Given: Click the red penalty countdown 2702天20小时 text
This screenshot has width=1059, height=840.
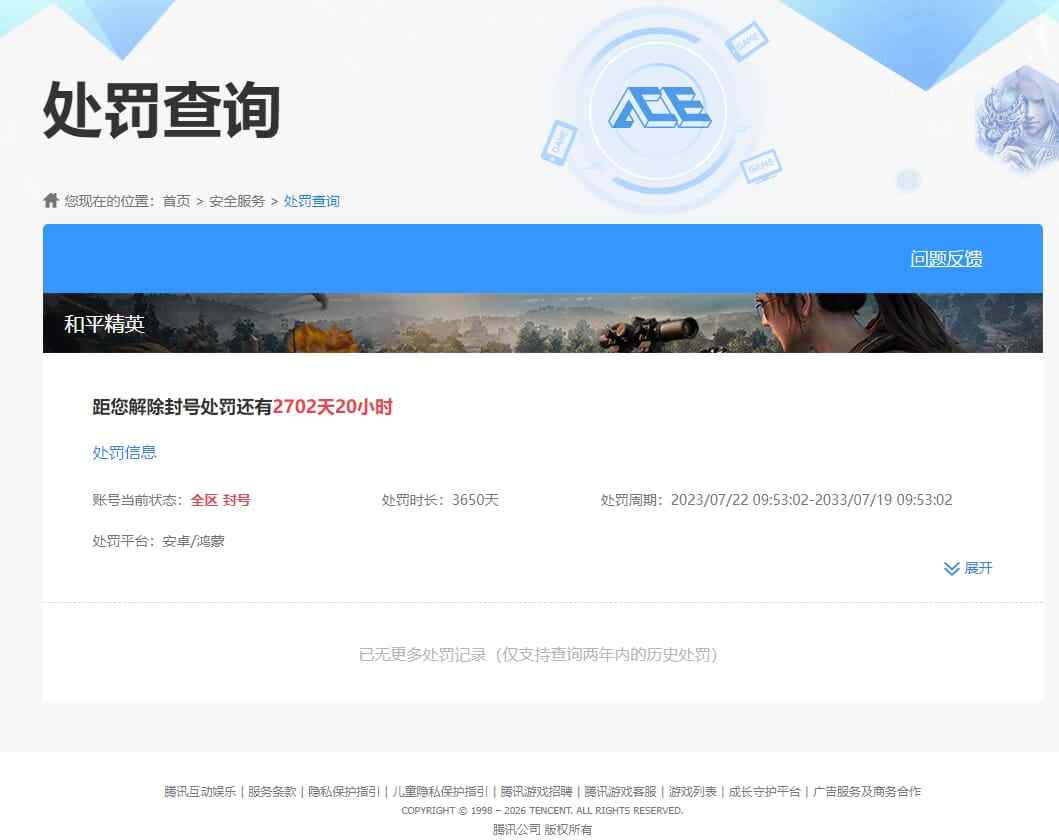Looking at the screenshot, I should [334, 407].
